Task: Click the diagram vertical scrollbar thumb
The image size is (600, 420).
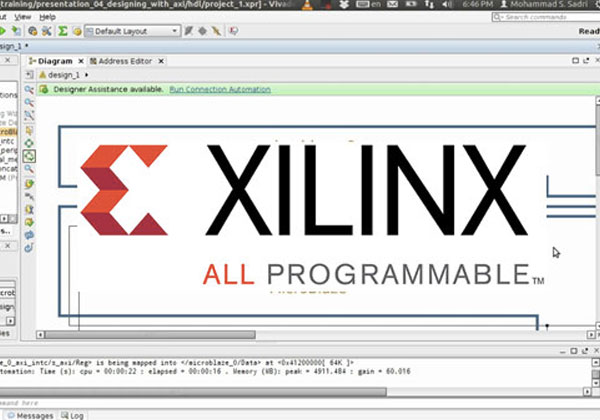Action: tap(598, 138)
